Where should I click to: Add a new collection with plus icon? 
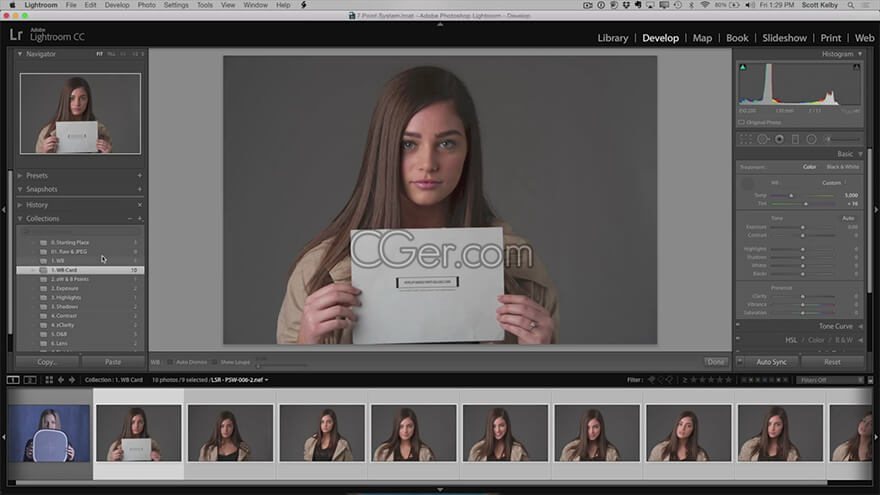coord(140,219)
